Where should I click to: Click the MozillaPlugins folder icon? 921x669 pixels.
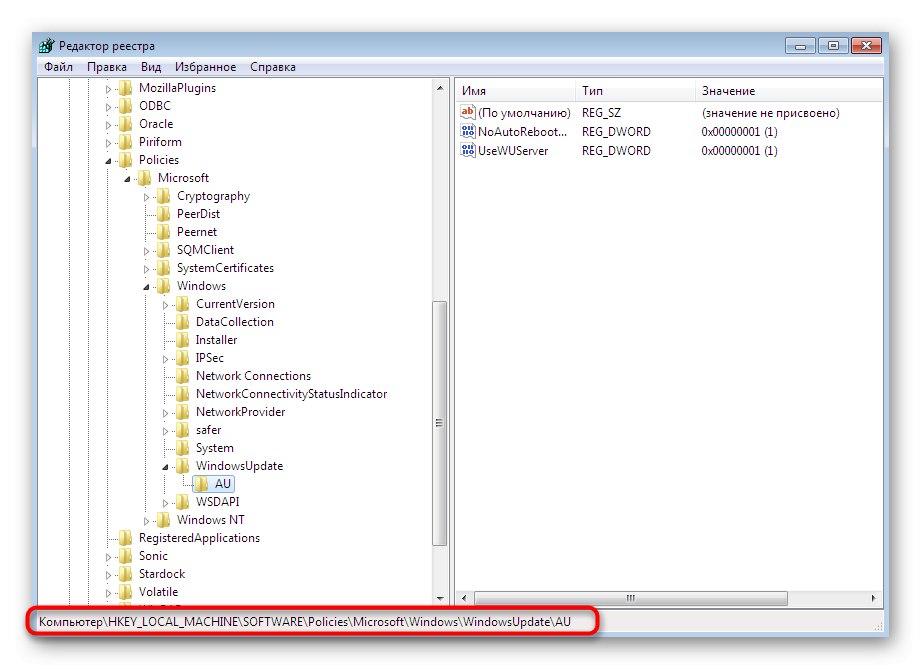[125, 88]
